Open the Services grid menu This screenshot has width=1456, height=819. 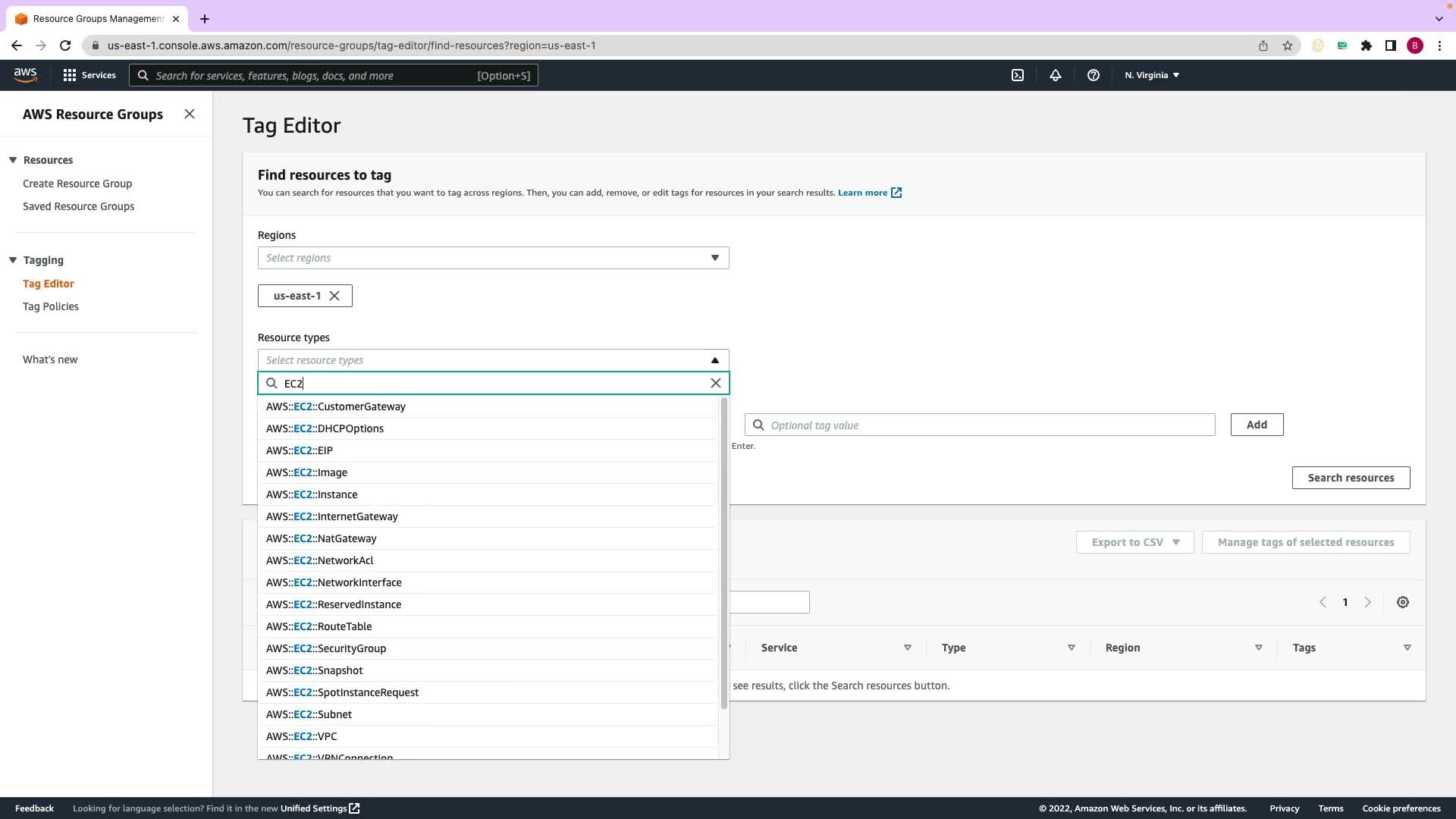[x=70, y=75]
